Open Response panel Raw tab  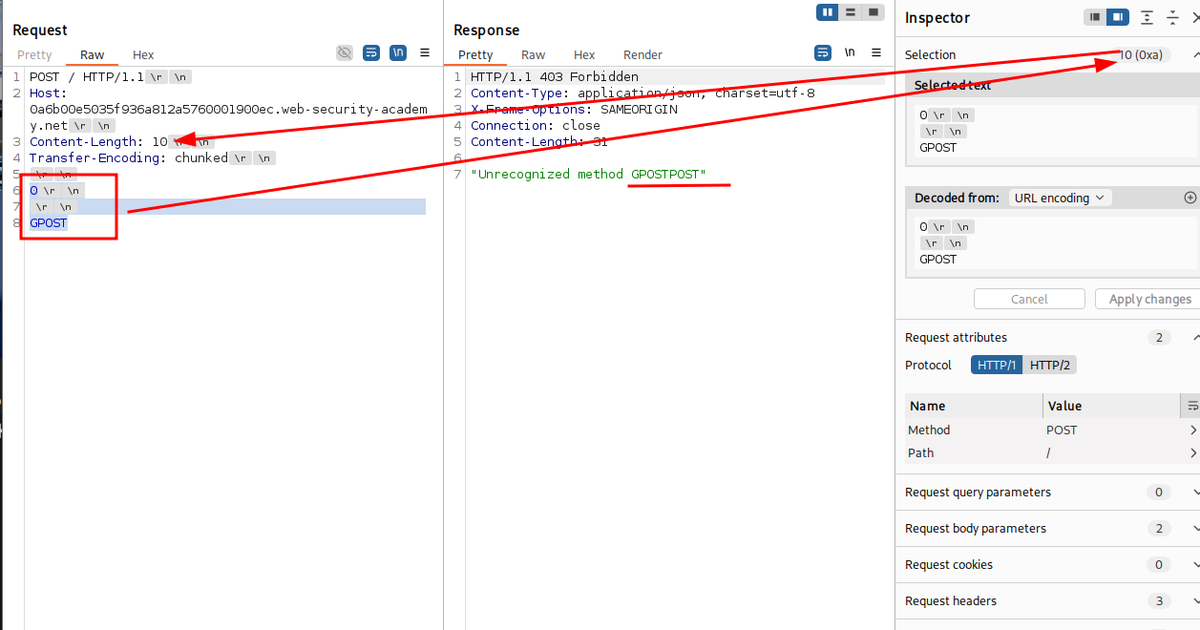point(533,55)
